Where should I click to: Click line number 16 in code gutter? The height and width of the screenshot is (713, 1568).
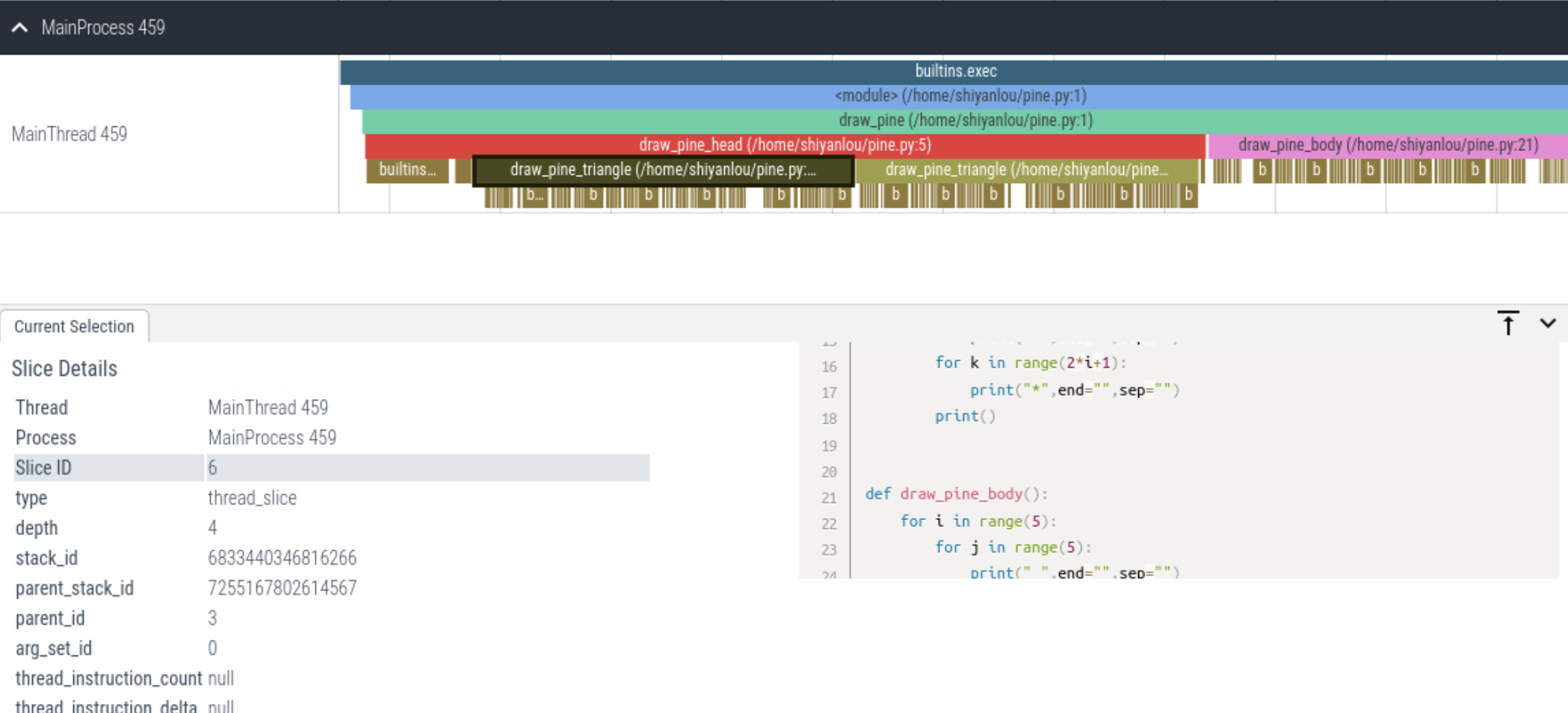pyautogui.click(x=829, y=367)
